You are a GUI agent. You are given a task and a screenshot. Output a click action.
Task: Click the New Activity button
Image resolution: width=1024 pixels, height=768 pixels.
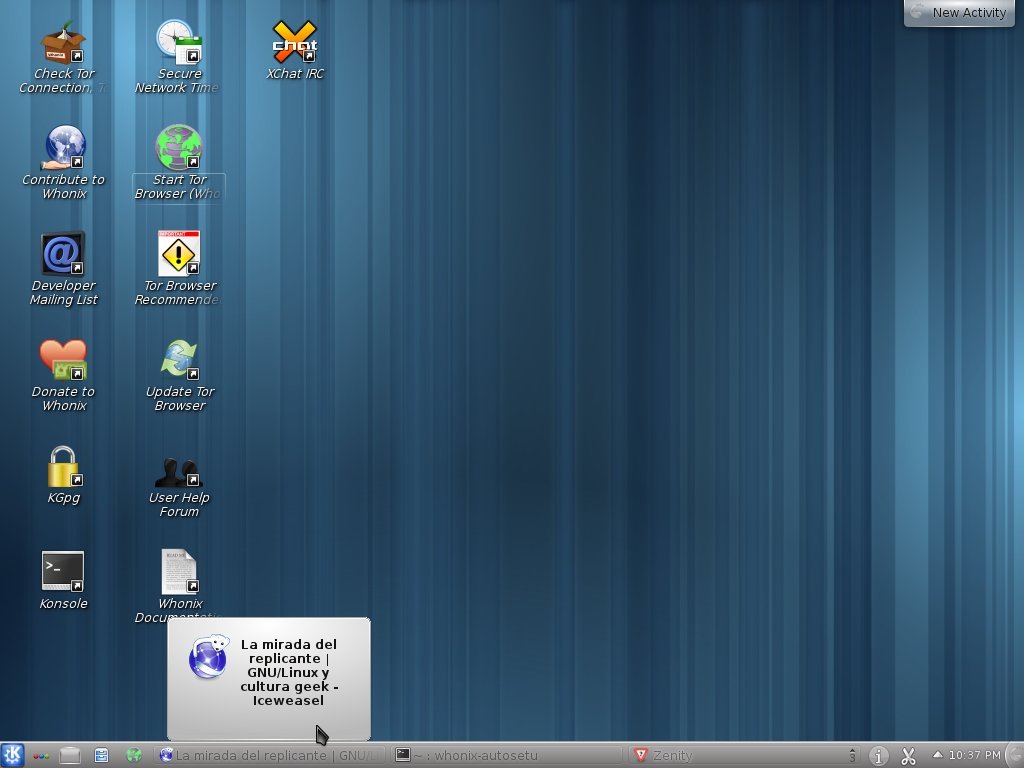coord(959,12)
